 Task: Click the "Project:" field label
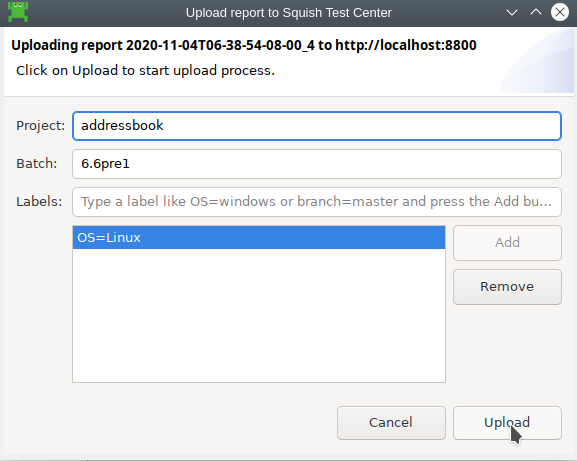point(40,126)
